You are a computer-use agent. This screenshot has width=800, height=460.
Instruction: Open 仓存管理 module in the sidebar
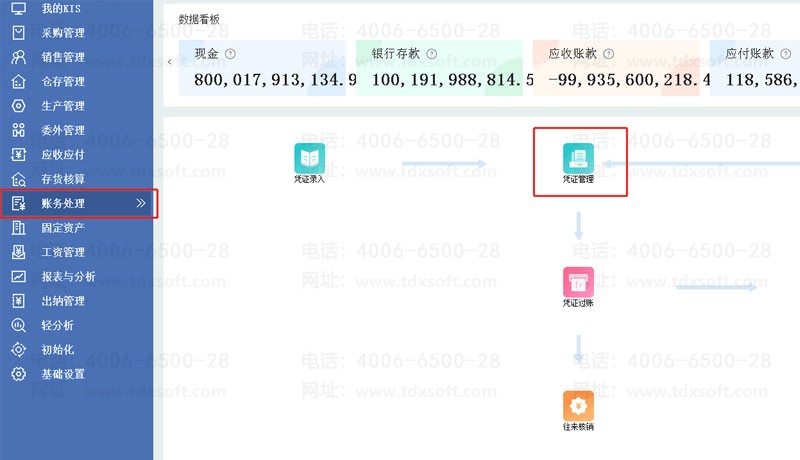pos(62,81)
